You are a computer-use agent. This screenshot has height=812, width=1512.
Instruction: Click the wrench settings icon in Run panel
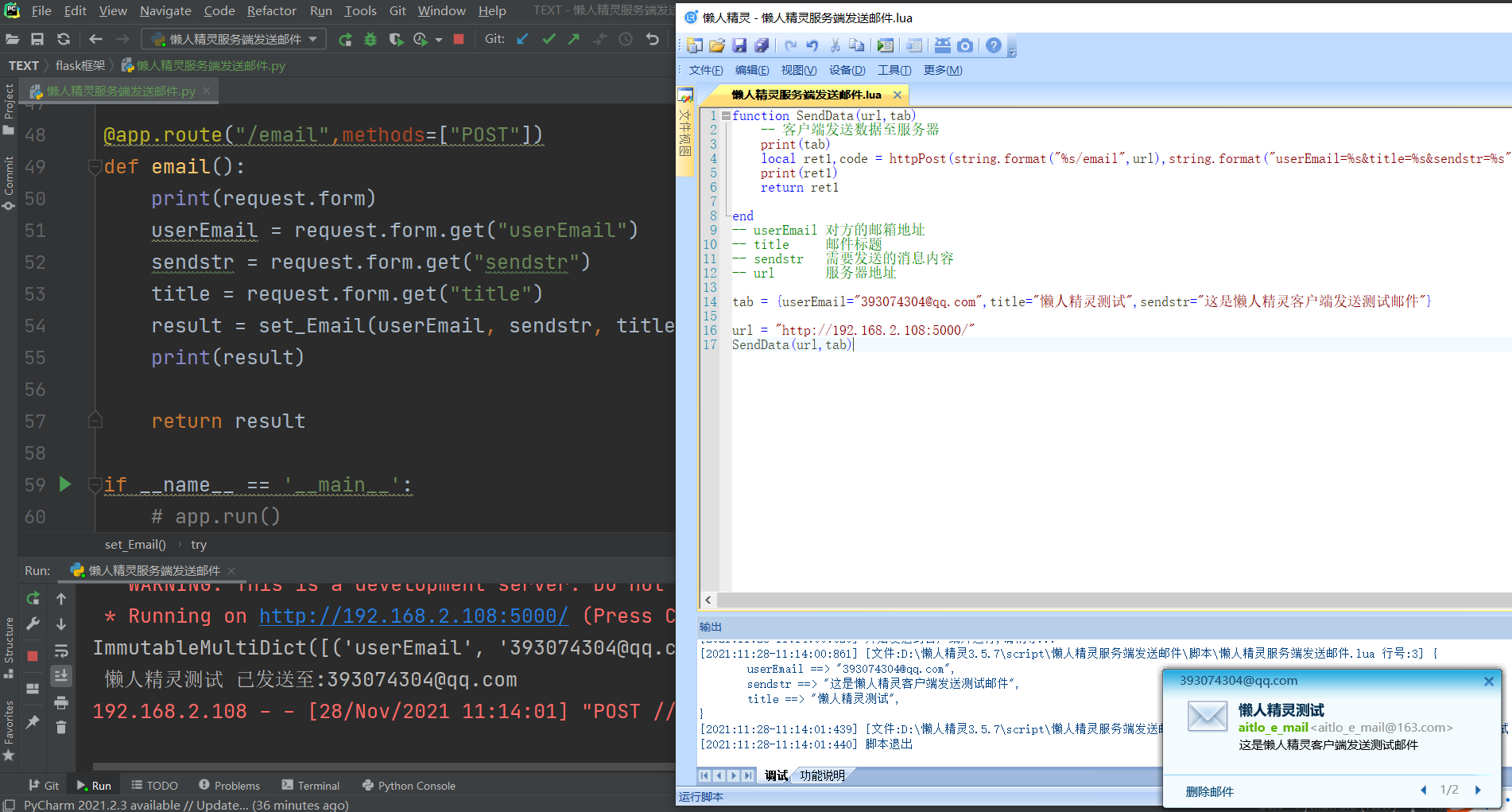pos(33,625)
